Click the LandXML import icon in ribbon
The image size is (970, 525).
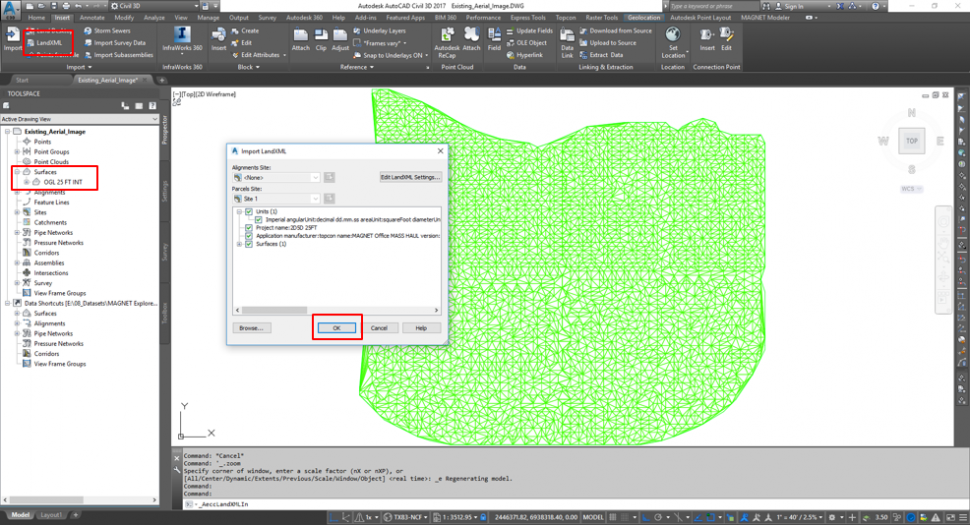(46, 43)
